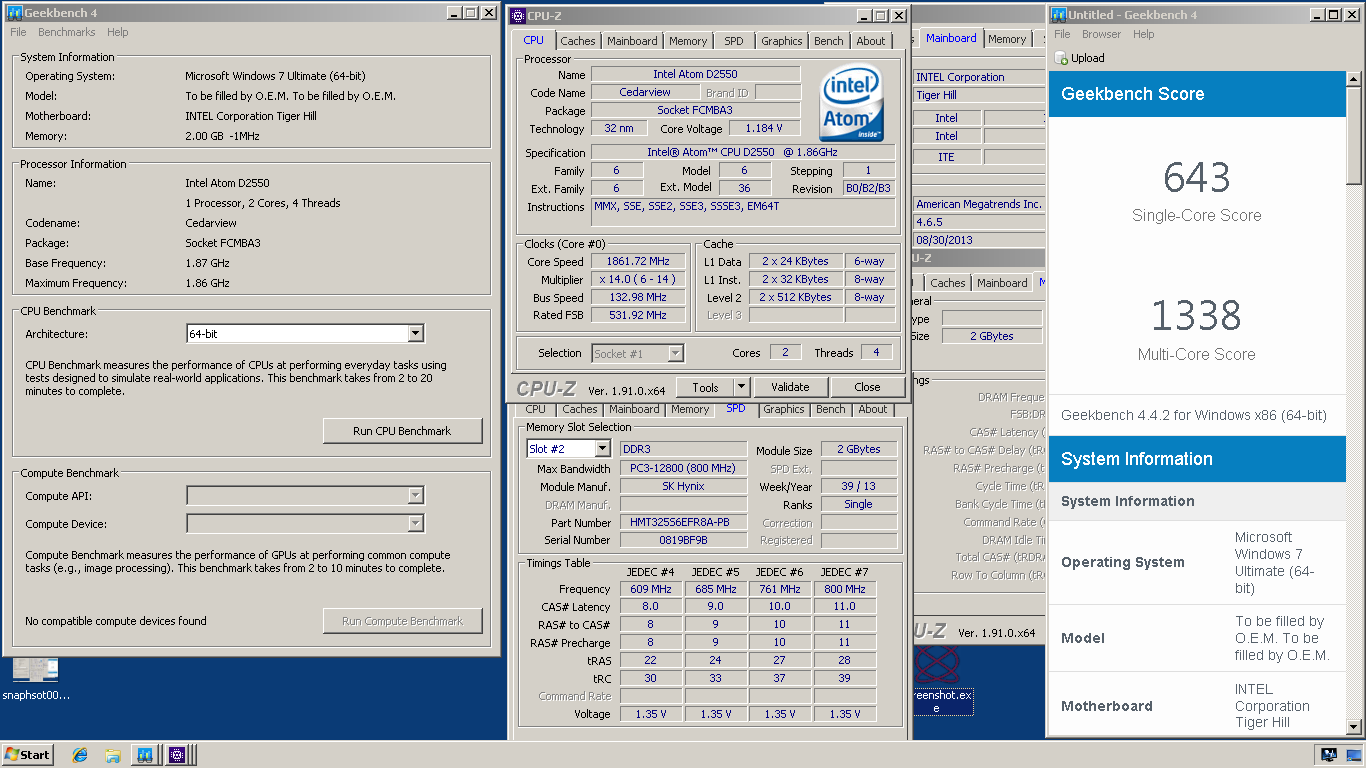Click scrollbar down arrow in Geekbench results
The height and width of the screenshot is (768, 1366).
point(1354,728)
